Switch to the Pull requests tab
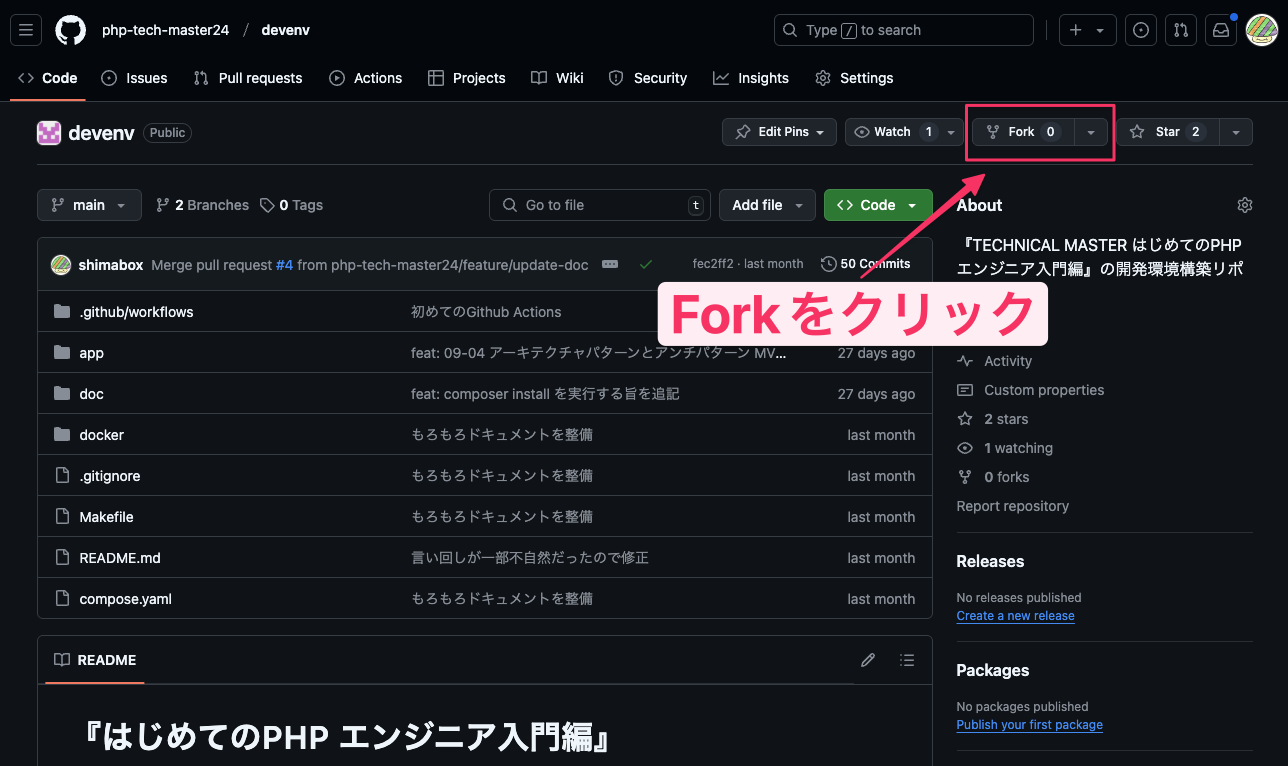This screenshot has height=766, width=1288. point(248,78)
